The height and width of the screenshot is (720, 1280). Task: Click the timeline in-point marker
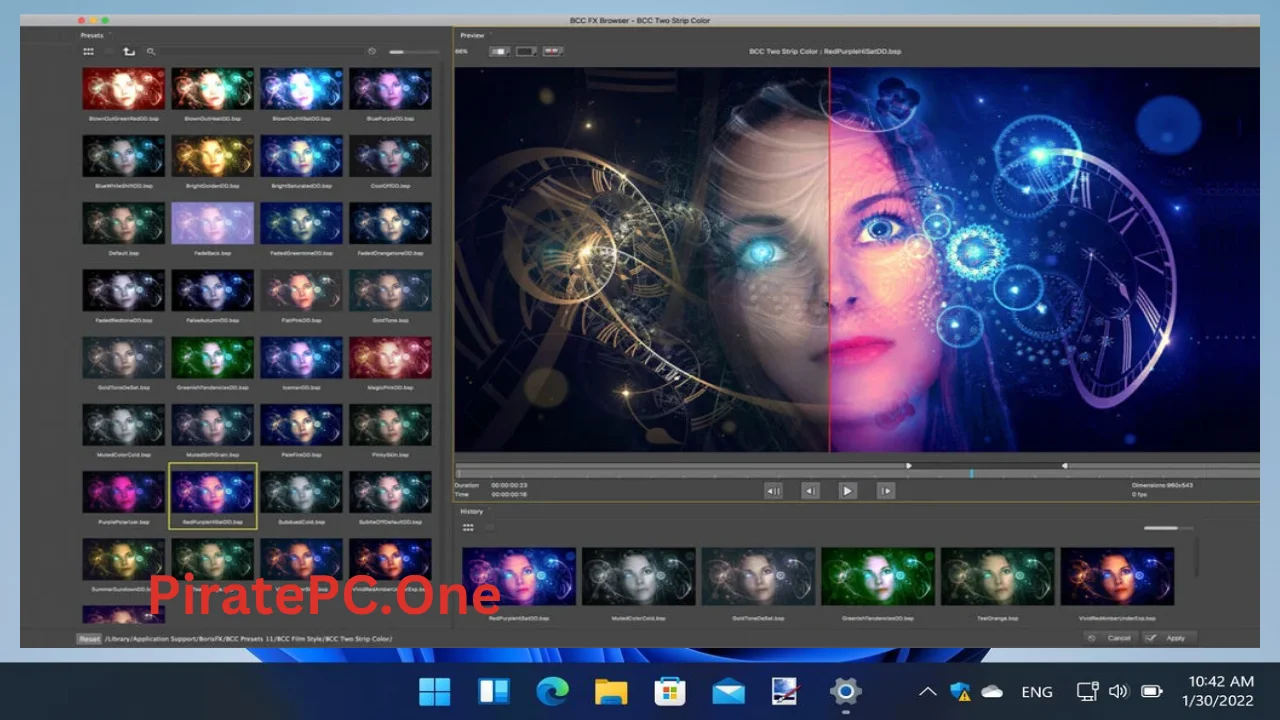coord(909,465)
